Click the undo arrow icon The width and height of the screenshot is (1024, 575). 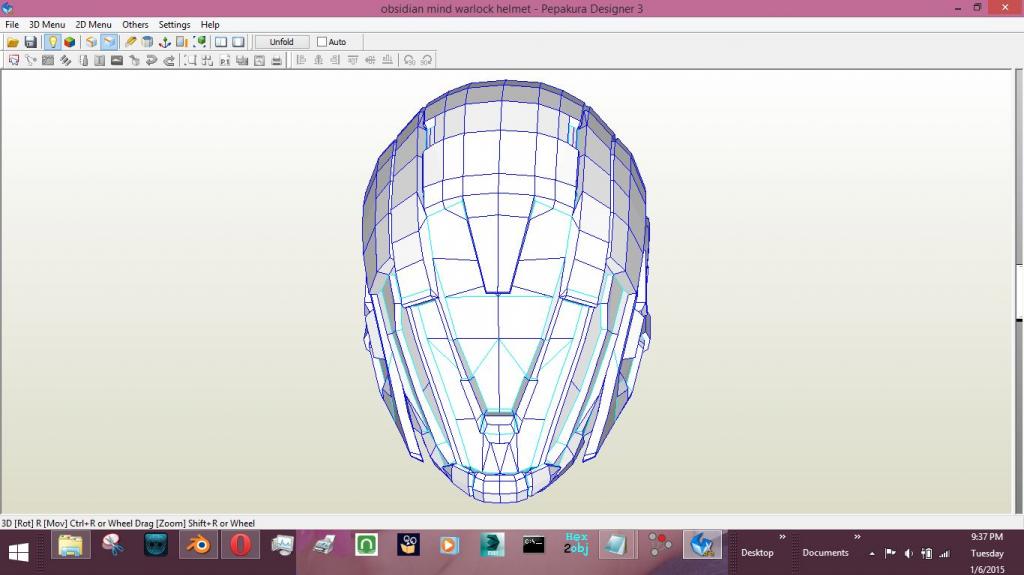(x=152, y=60)
